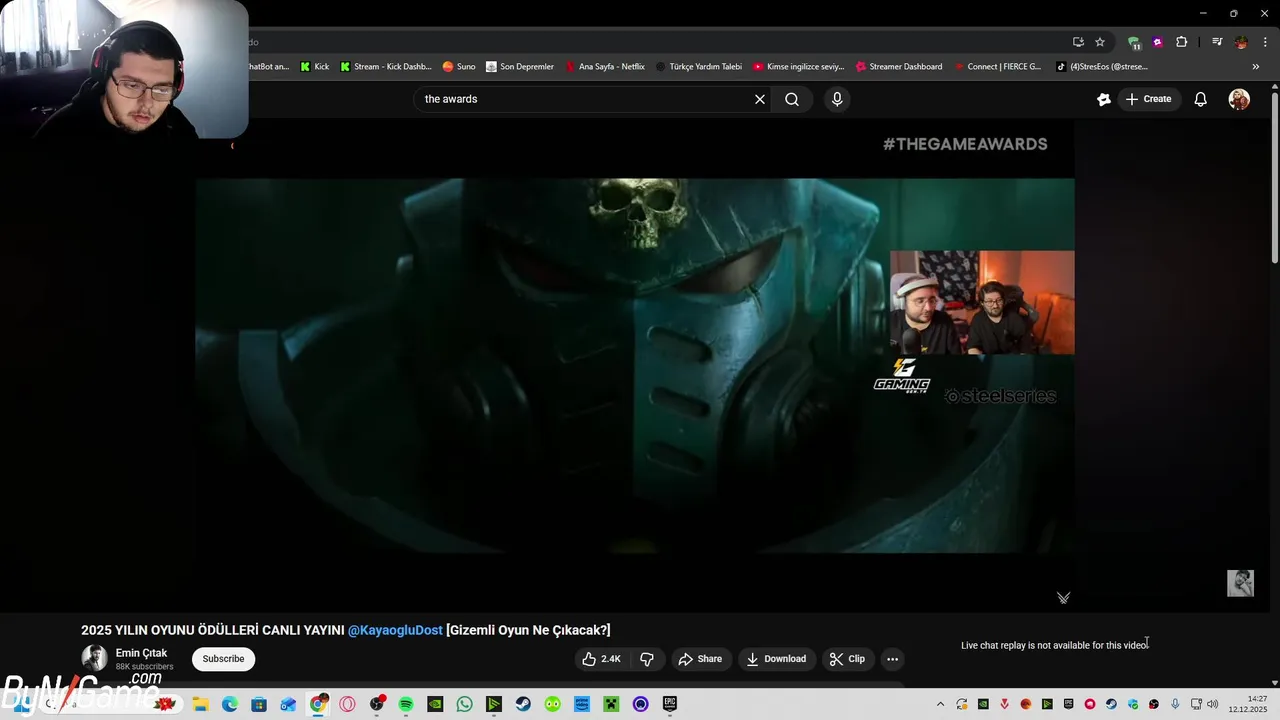The width and height of the screenshot is (1280, 720).
Task: Expand hidden bookmarks chevron
Action: click(1256, 67)
